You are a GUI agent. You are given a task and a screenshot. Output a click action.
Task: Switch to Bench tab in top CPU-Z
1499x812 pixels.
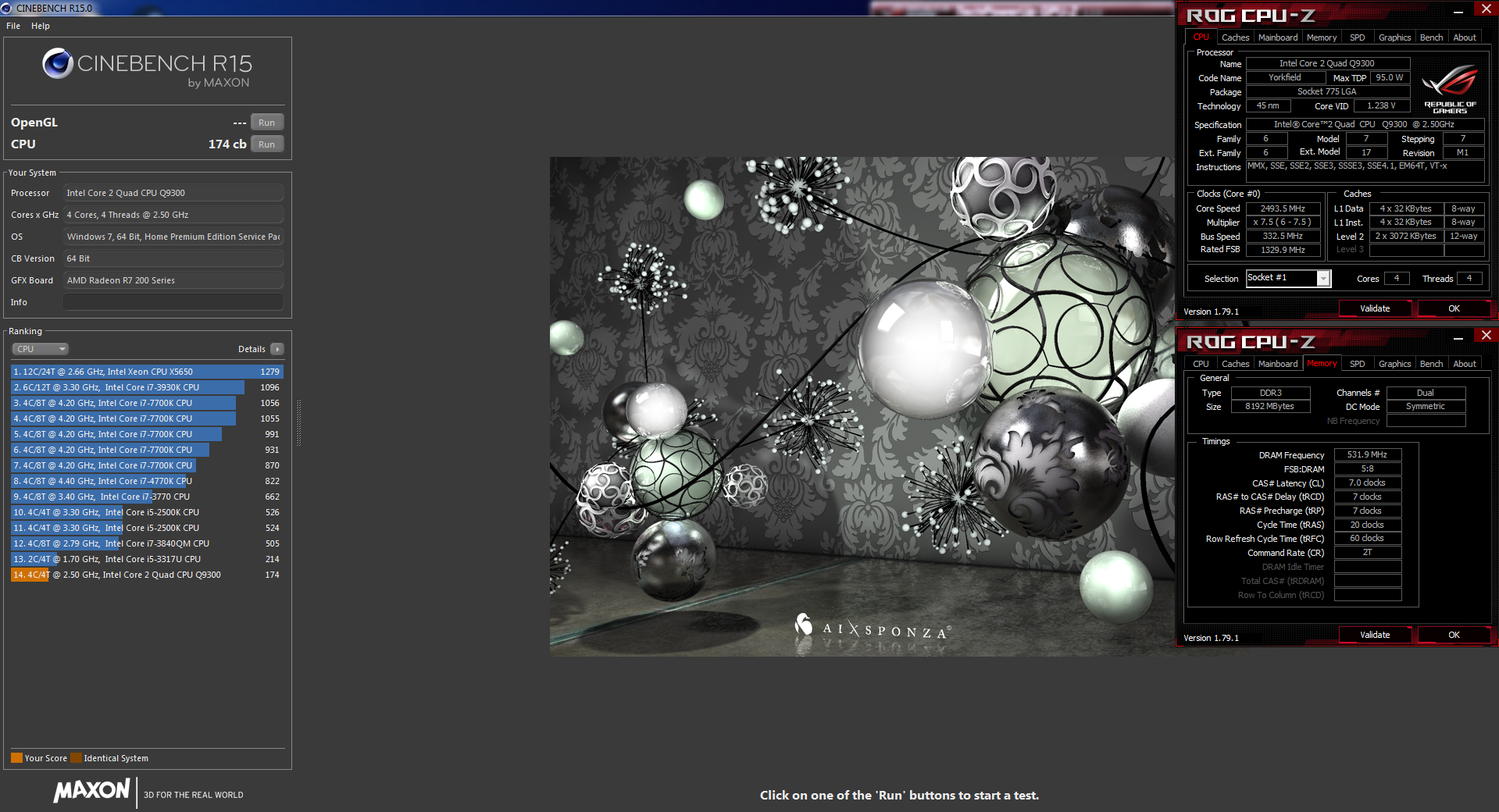click(x=1431, y=37)
